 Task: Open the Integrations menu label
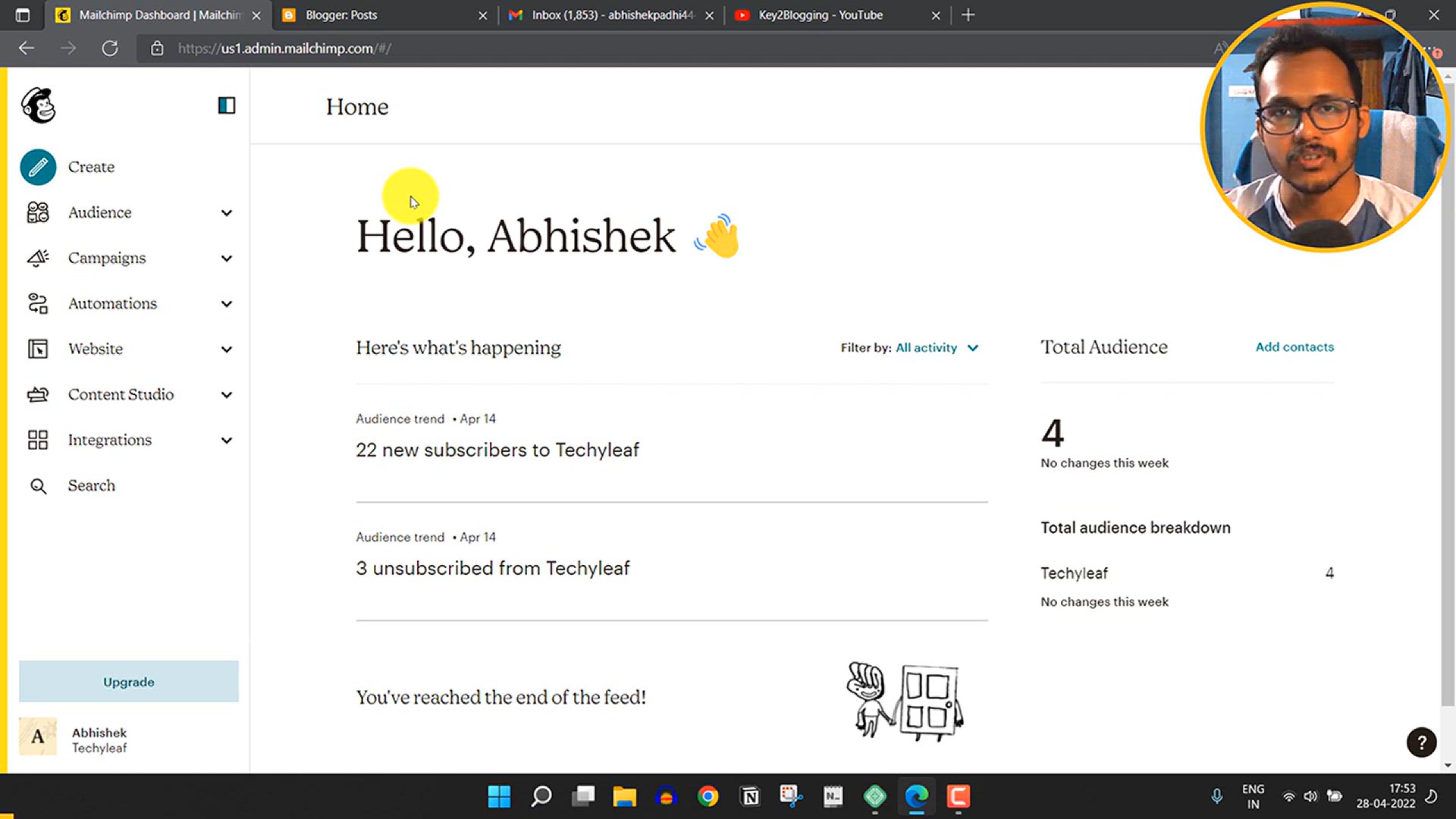point(110,440)
